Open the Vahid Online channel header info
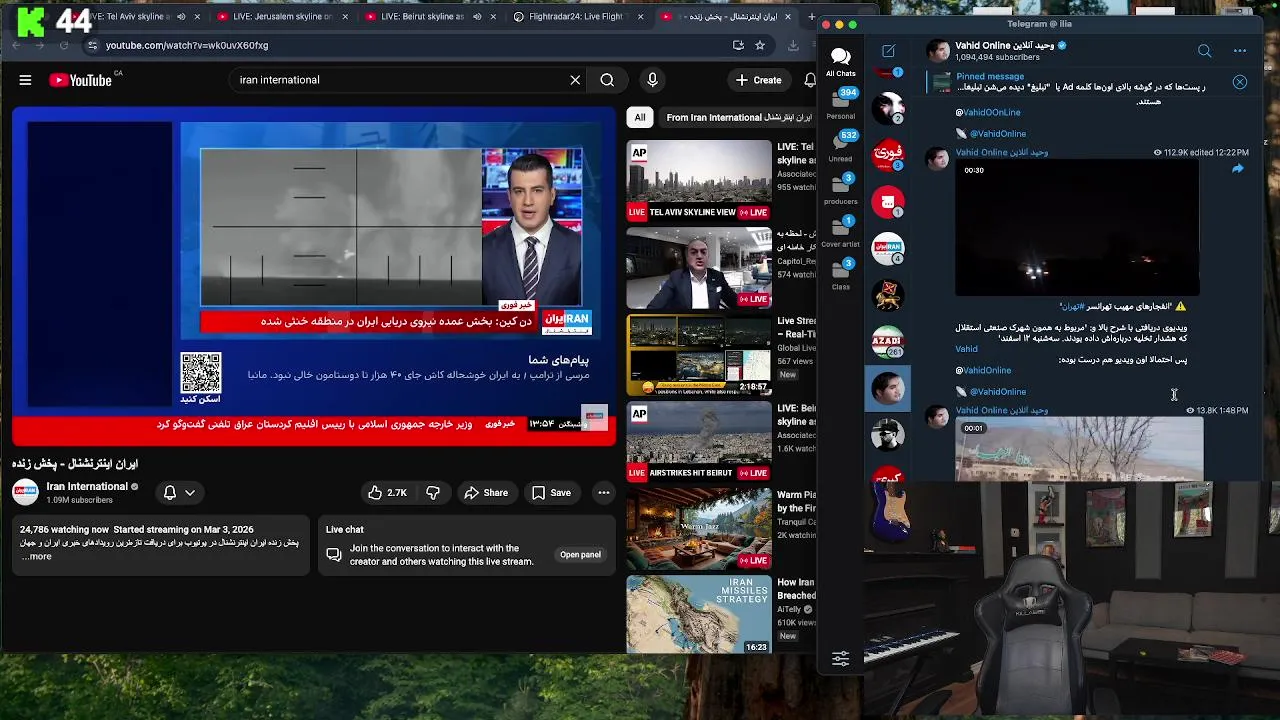 1011,51
